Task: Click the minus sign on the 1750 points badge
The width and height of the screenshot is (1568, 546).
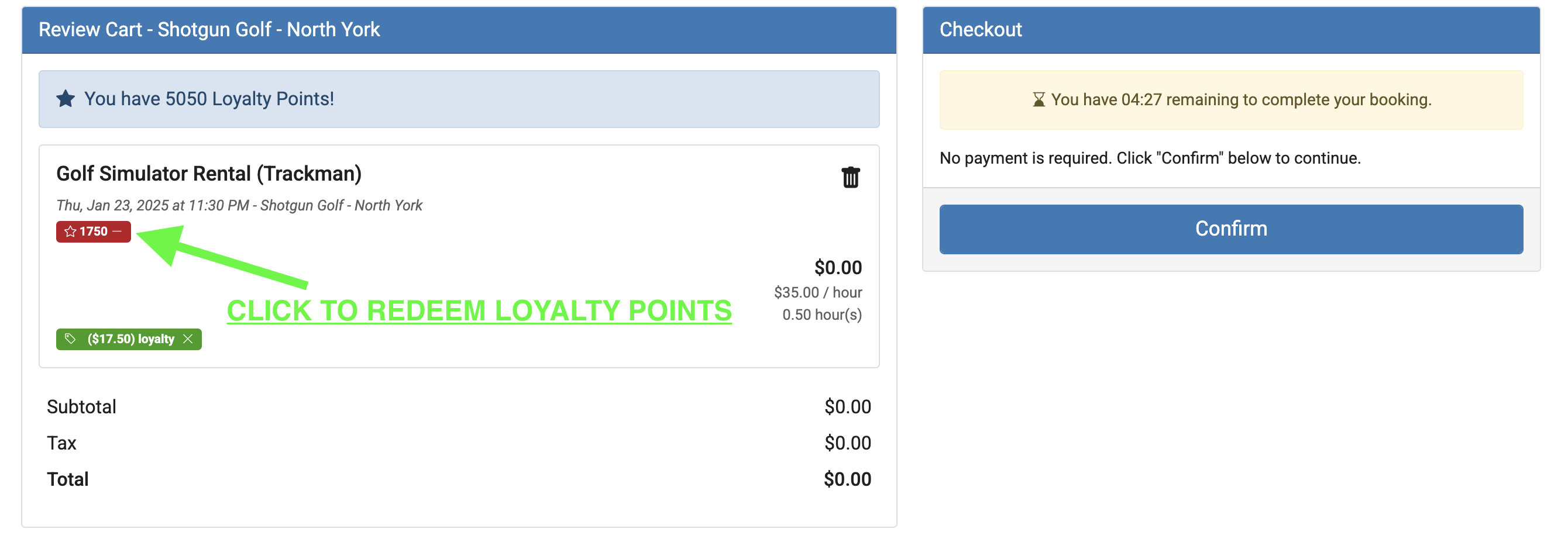Action: (x=117, y=231)
